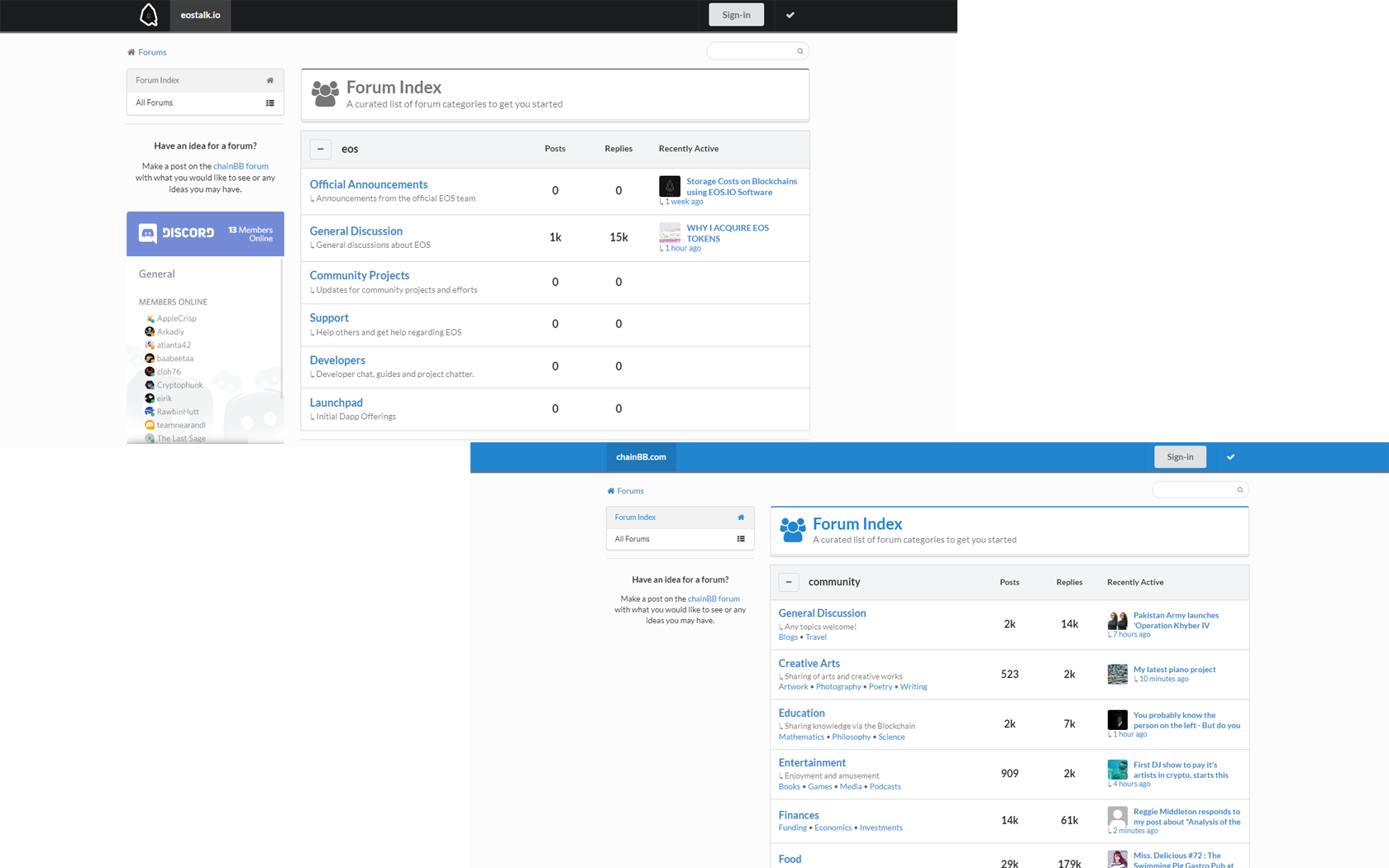The width and height of the screenshot is (1389, 868).
Task: Click the list icon on All Forums in the eostalk sidebar
Action: click(x=270, y=103)
